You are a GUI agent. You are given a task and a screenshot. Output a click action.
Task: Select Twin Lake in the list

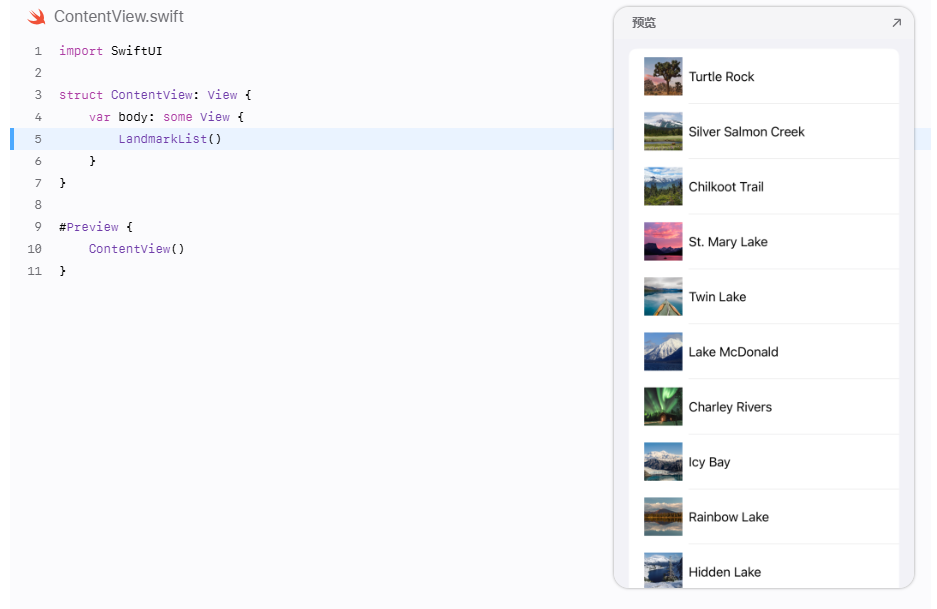click(x=764, y=296)
